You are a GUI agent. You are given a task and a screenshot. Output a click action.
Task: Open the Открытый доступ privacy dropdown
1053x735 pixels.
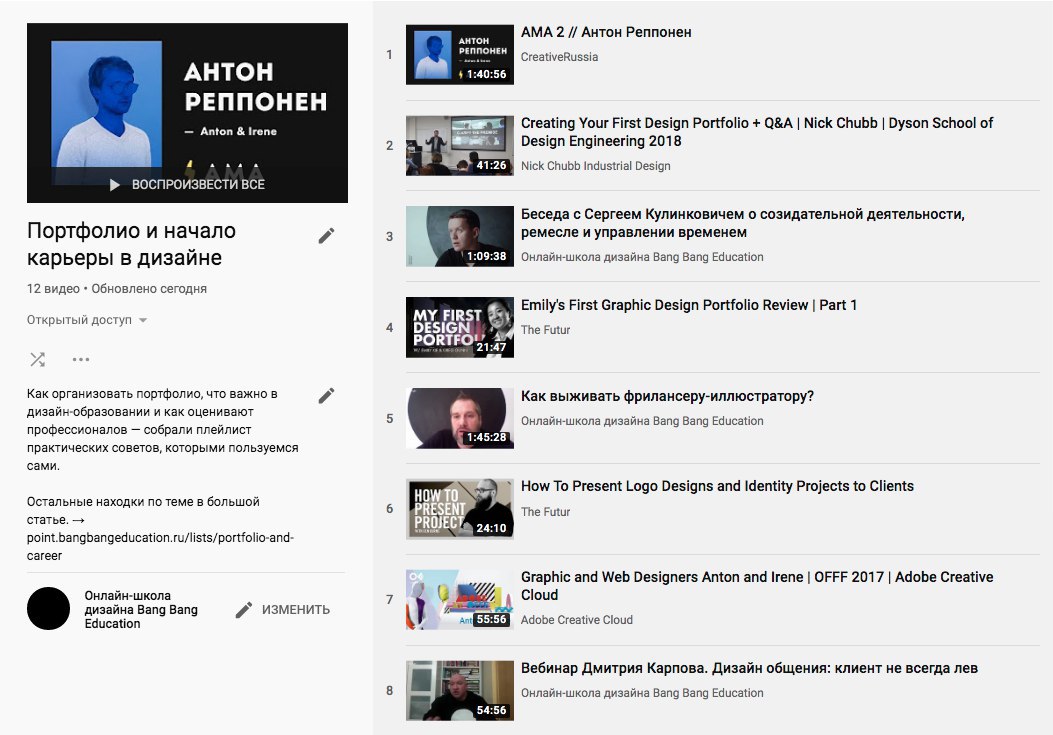pyautogui.click(x=87, y=320)
